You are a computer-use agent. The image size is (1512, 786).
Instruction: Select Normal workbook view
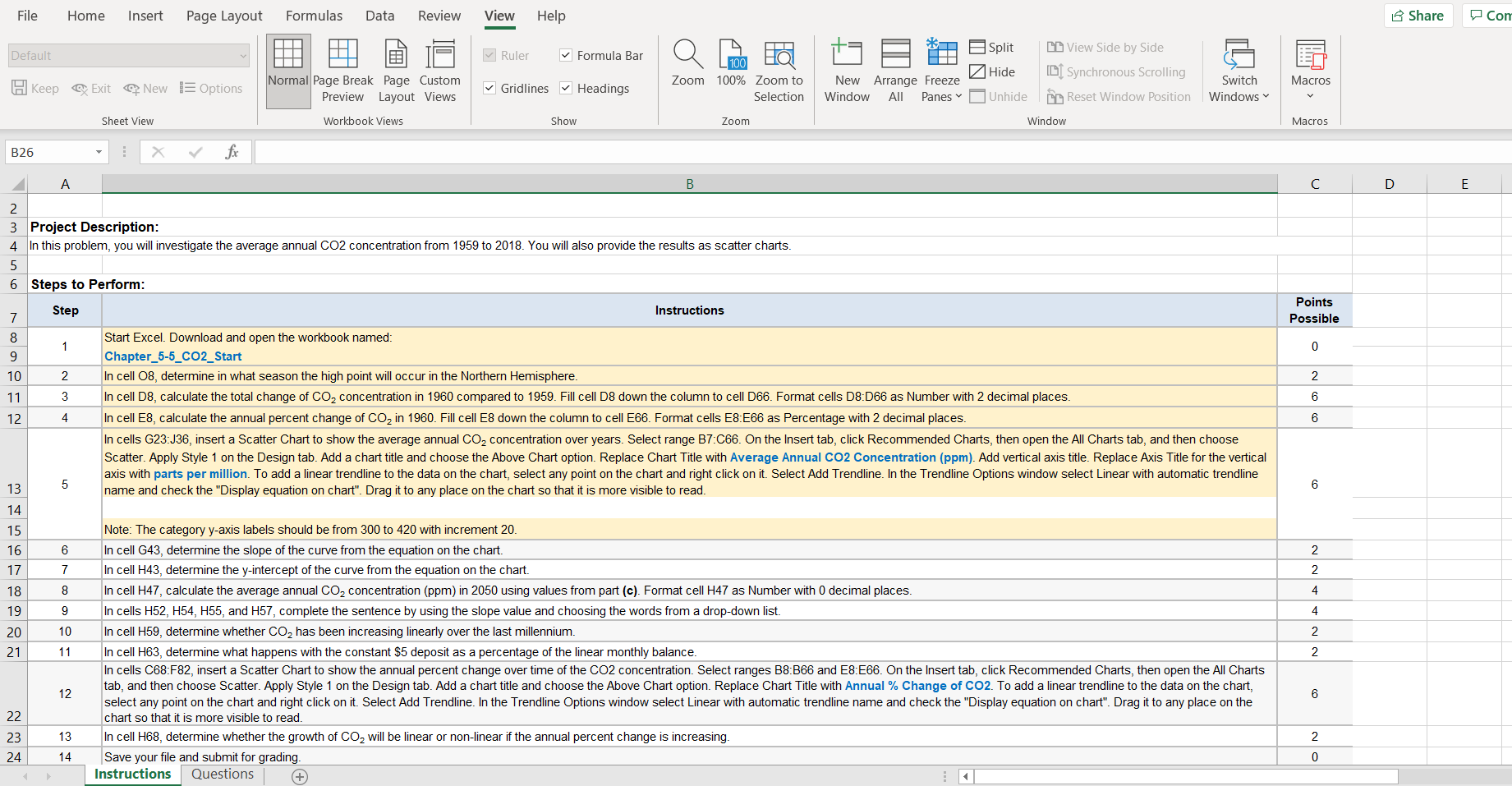pos(287,70)
